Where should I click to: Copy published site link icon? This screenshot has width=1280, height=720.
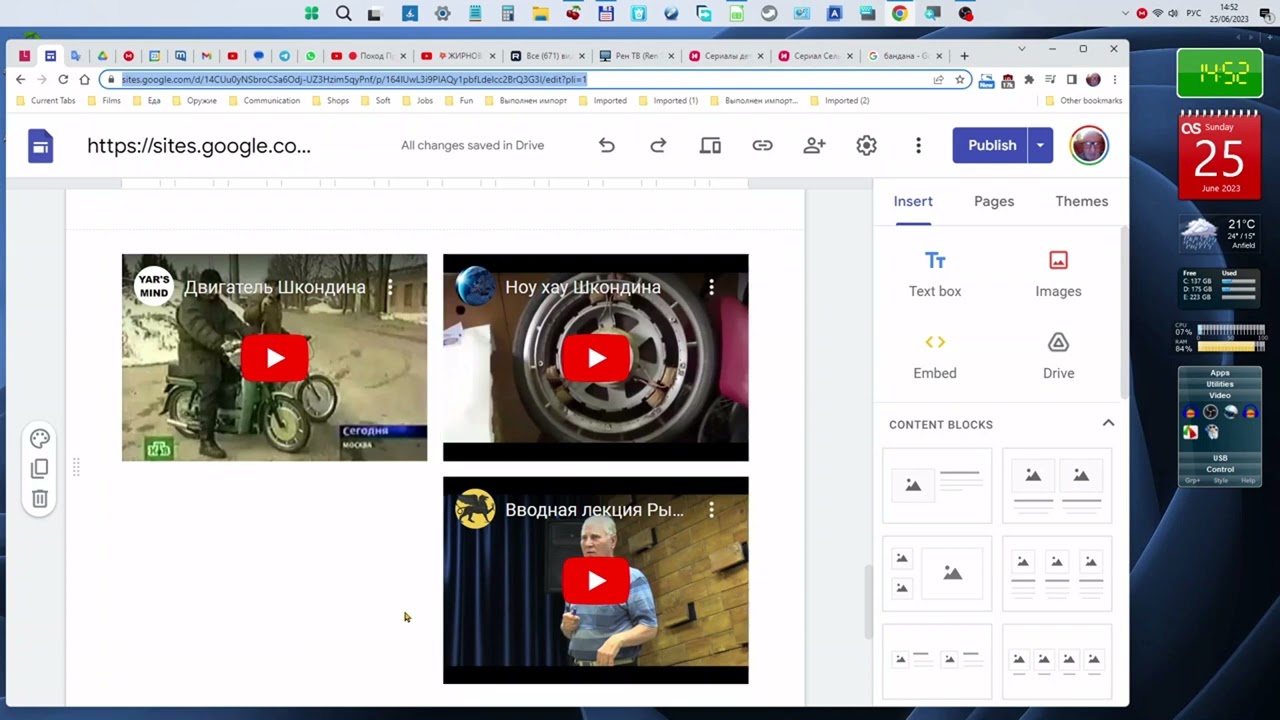[x=762, y=145]
